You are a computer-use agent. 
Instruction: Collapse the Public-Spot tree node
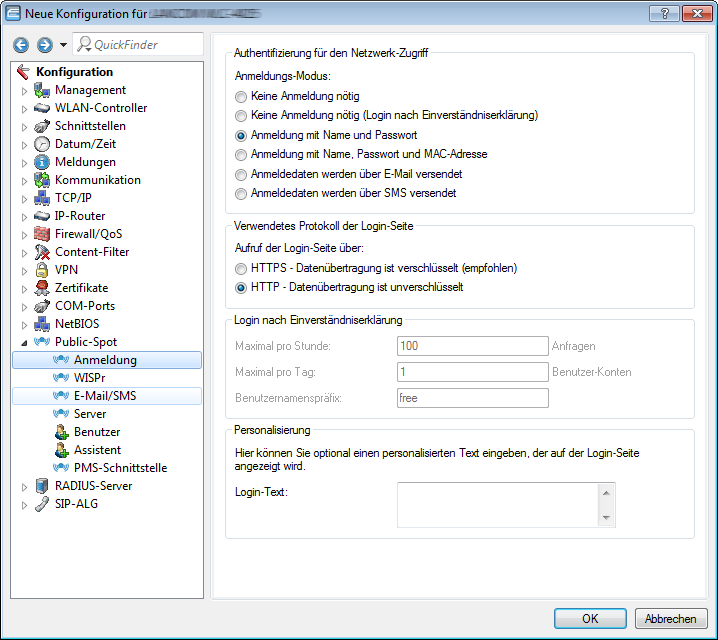click(24, 342)
